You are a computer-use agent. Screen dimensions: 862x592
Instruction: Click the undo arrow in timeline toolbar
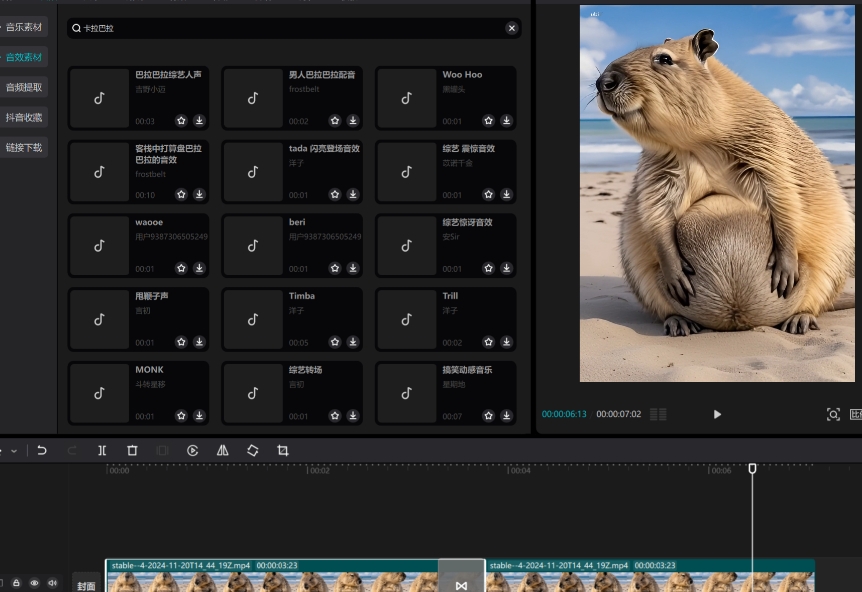coord(42,451)
